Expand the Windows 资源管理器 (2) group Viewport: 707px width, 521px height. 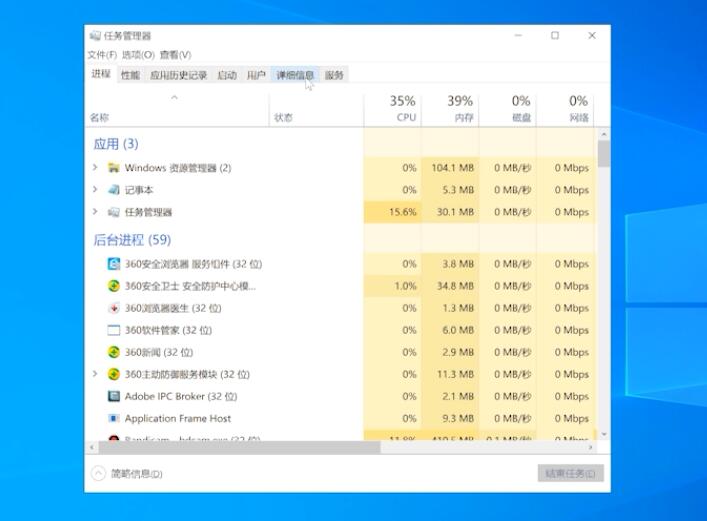pyautogui.click(x=95, y=167)
